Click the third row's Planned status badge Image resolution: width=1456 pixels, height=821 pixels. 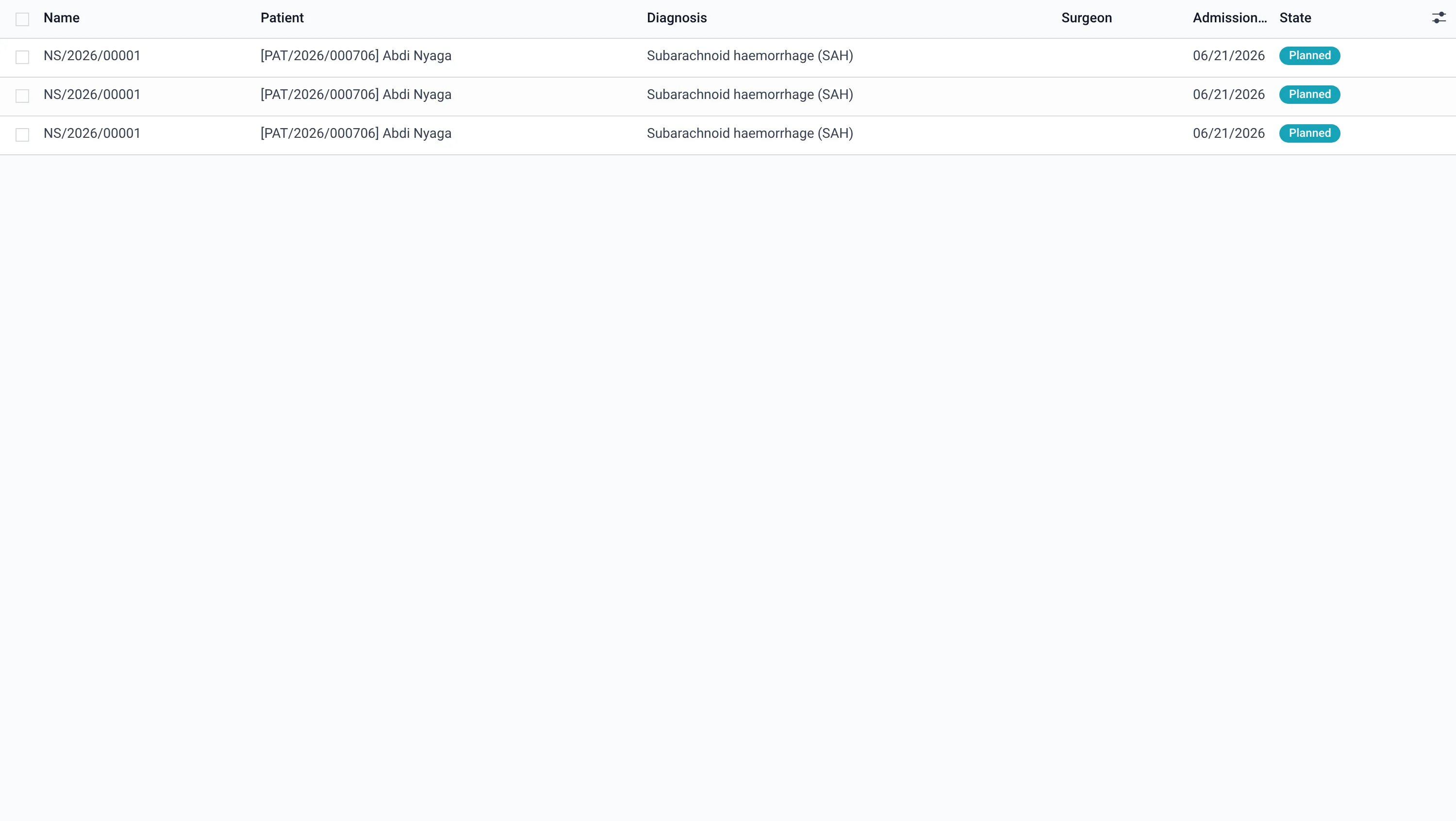(x=1309, y=133)
